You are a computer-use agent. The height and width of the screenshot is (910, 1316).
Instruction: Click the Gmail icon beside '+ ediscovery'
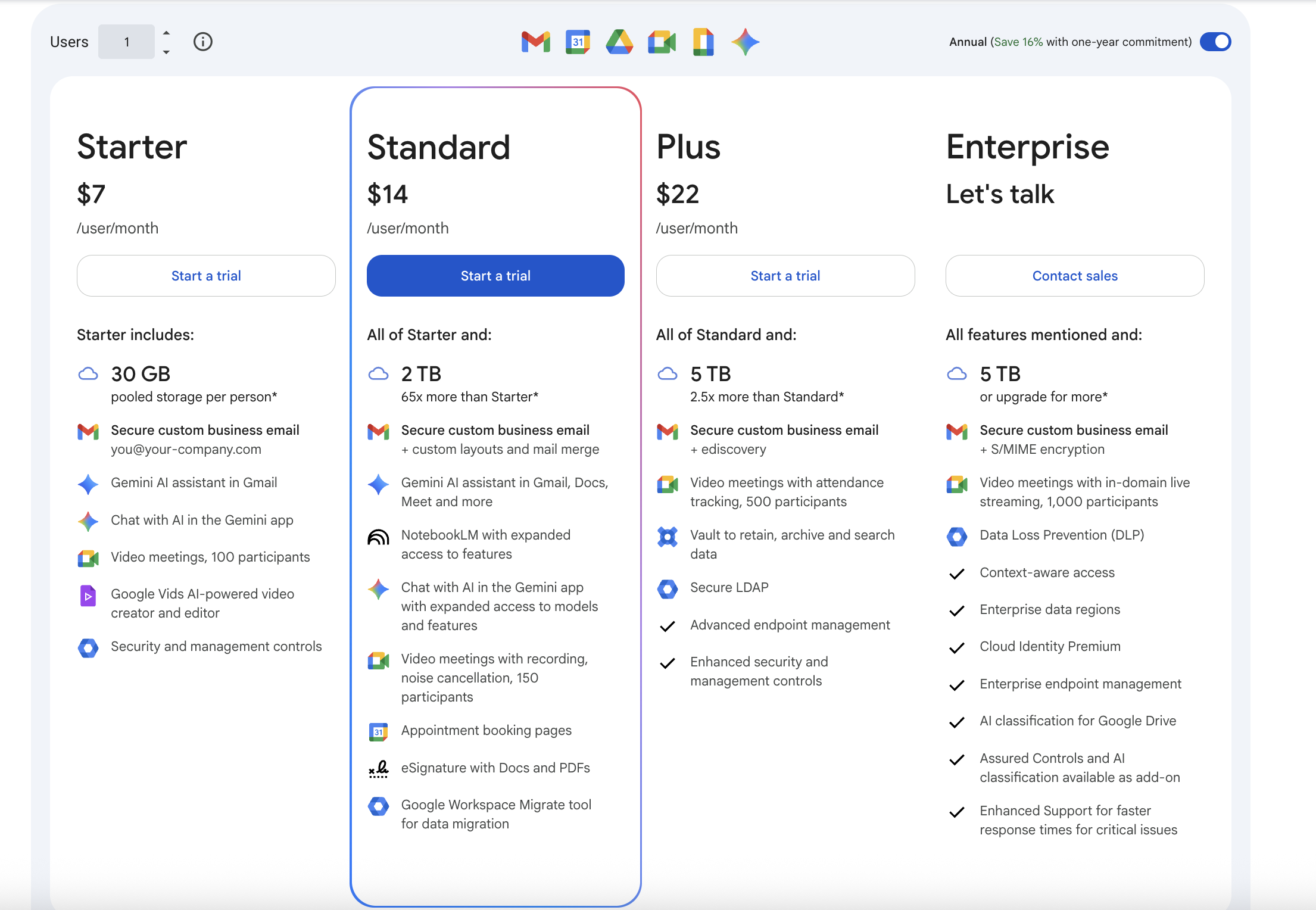point(668,431)
